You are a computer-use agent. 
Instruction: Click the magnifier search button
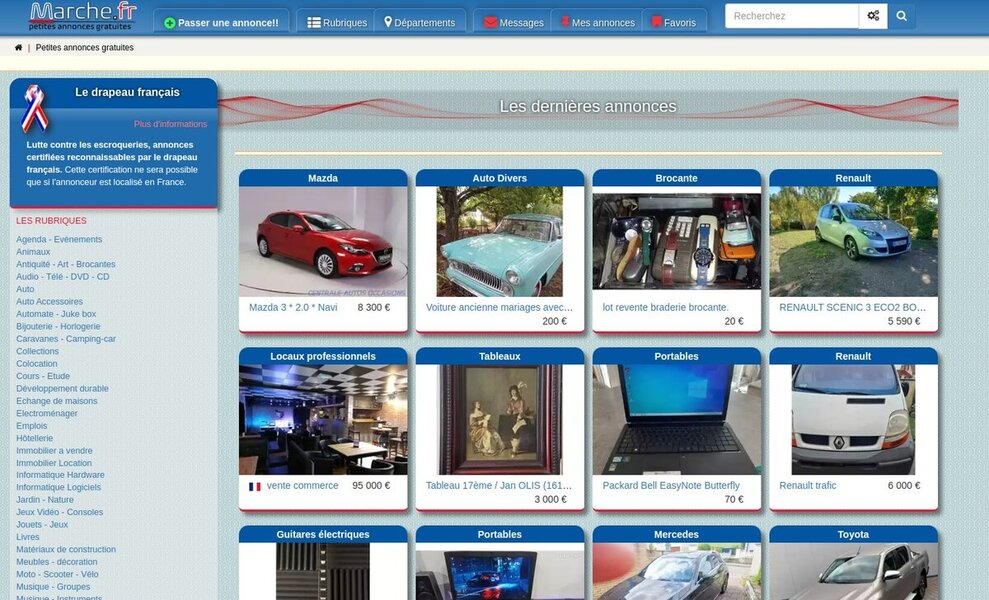click(x=902, y=16)
